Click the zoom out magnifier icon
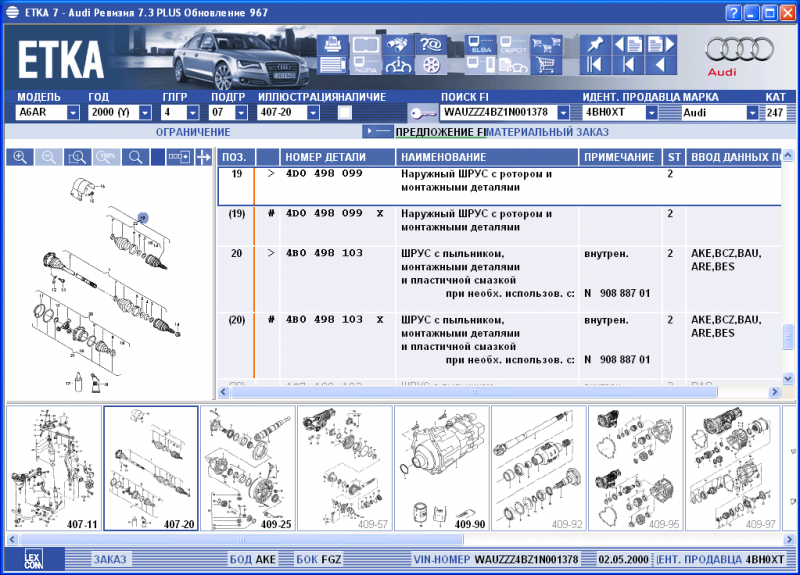The width and height of the screenshot is (800, 575). pyautogui.click(x=48, y=157)
